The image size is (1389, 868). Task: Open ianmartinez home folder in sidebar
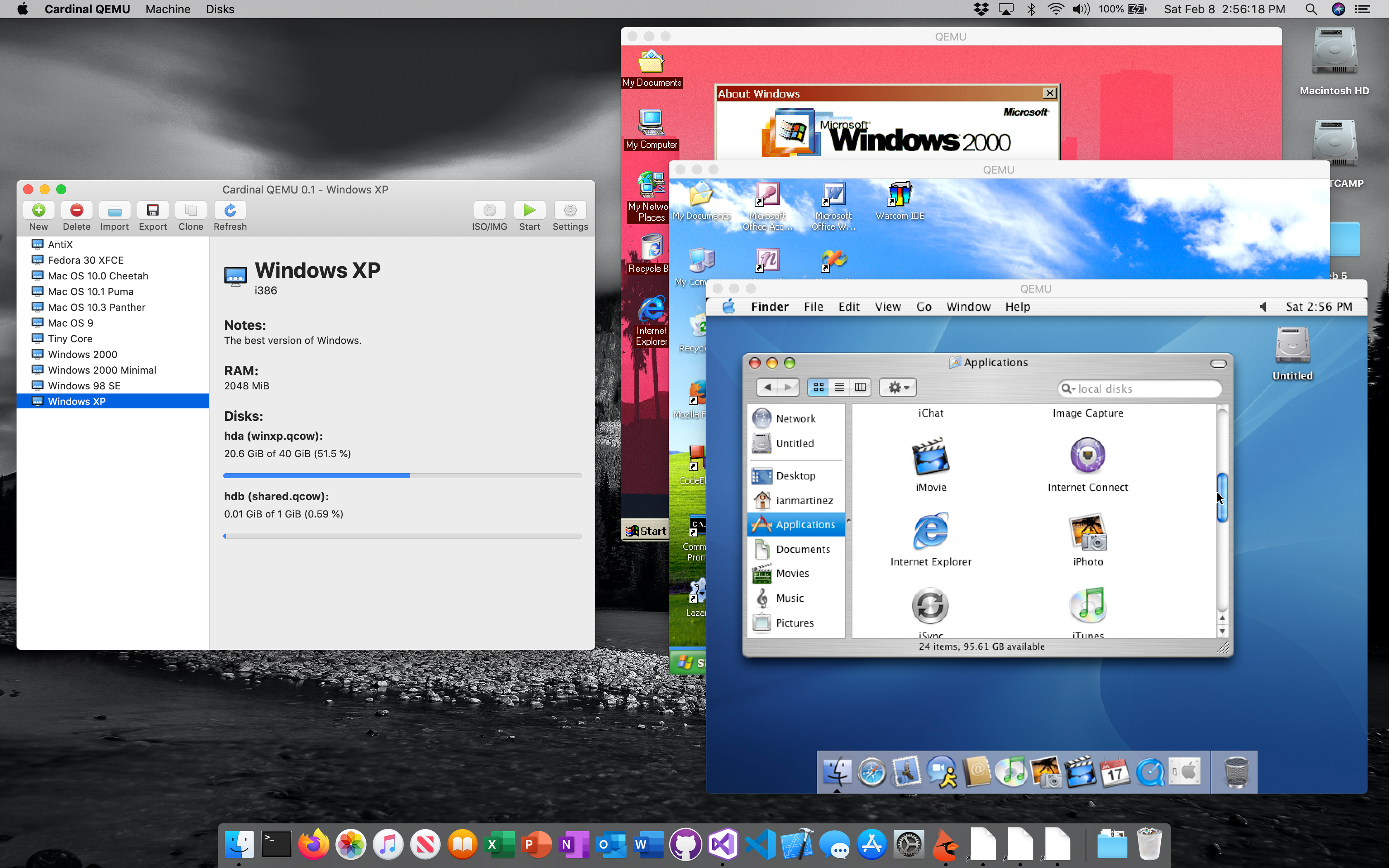coord(796,500)
